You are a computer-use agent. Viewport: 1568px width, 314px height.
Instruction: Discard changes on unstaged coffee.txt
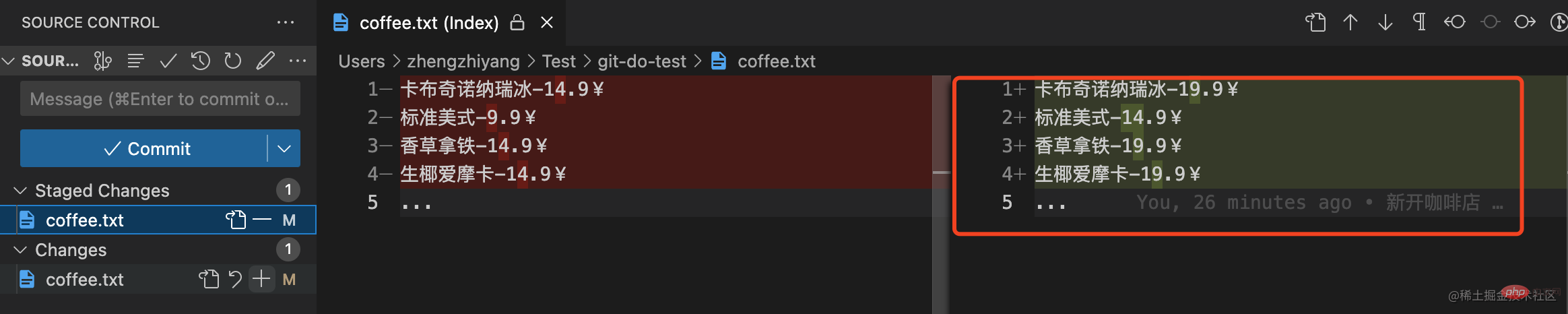(x=235, y=279)
